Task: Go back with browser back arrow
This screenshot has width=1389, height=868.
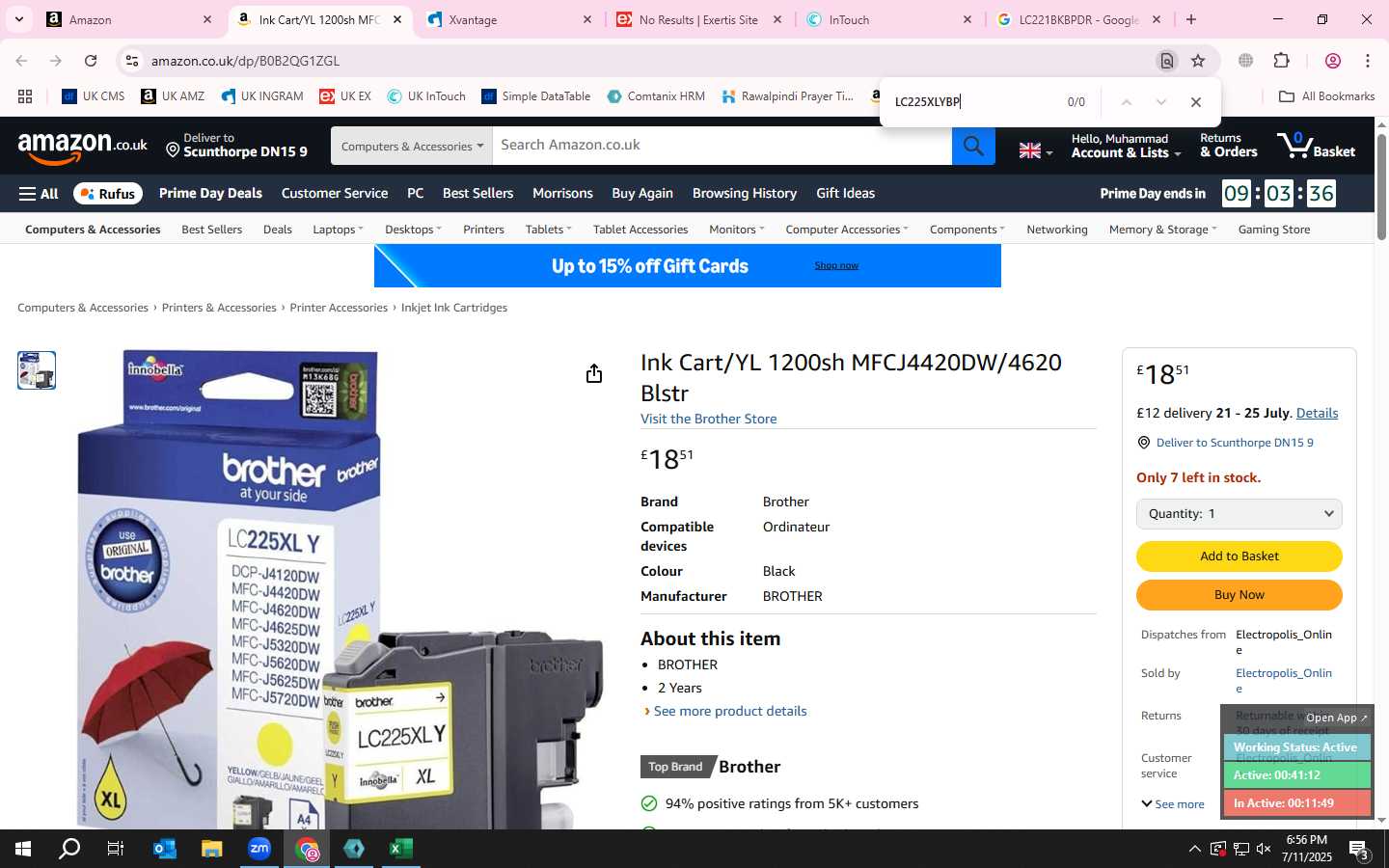Action: tap(21, 61)
